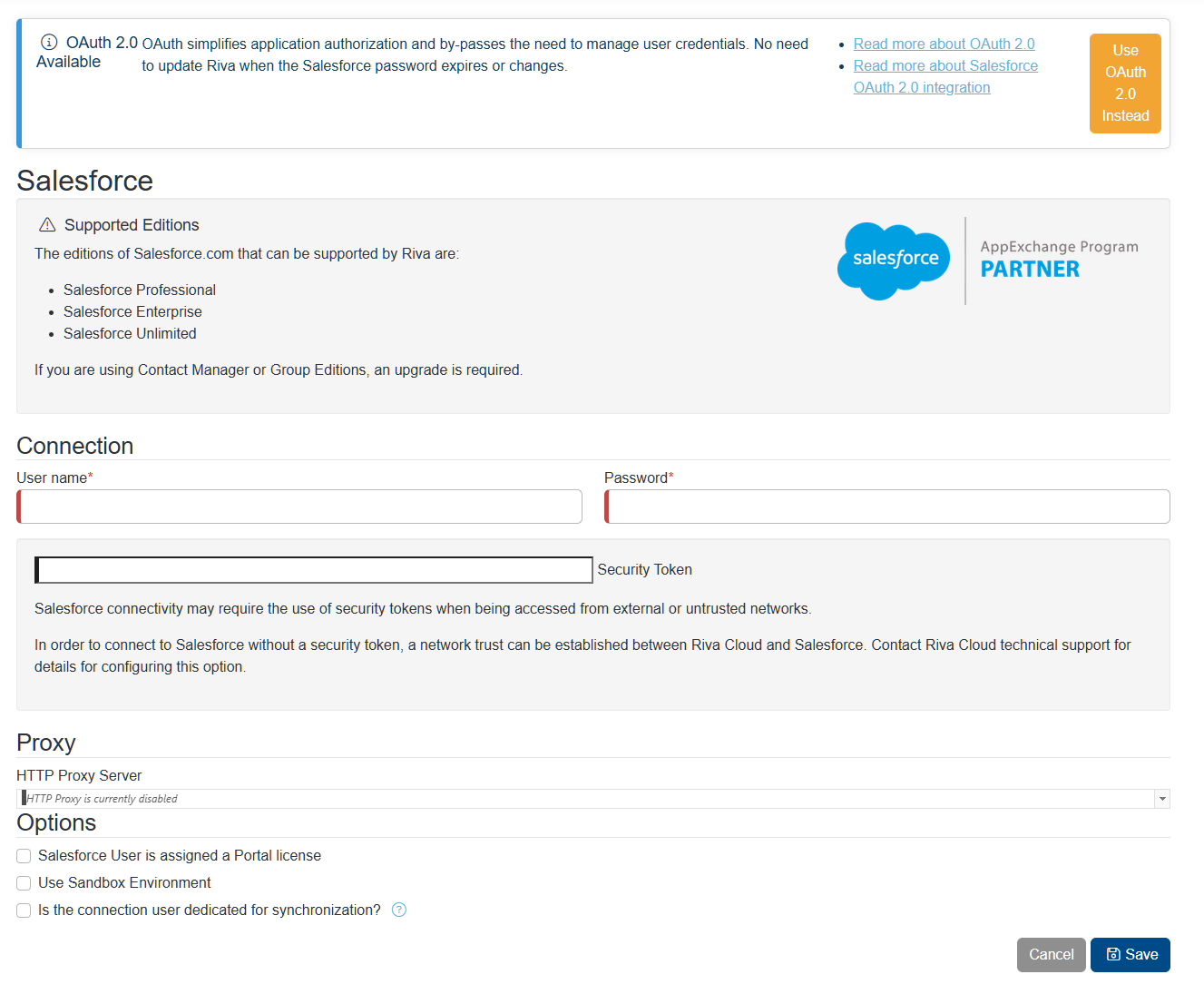Check Salesforce User is assigned a Portal license
The height and width of the screenshot is (994, 1204).
click(24, 856)
